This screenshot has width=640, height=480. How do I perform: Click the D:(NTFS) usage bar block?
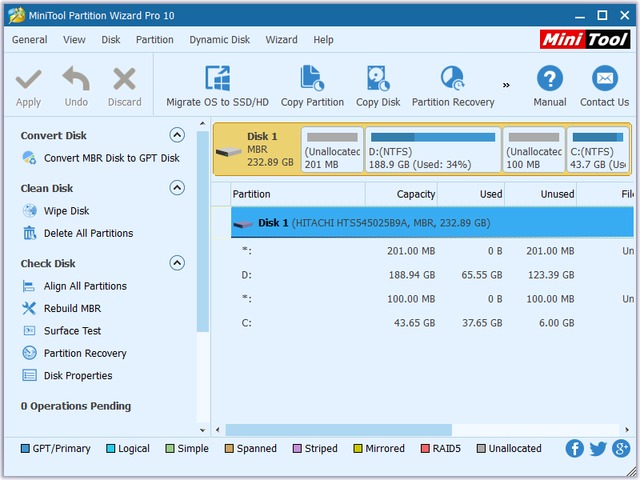tap(432, 149)
